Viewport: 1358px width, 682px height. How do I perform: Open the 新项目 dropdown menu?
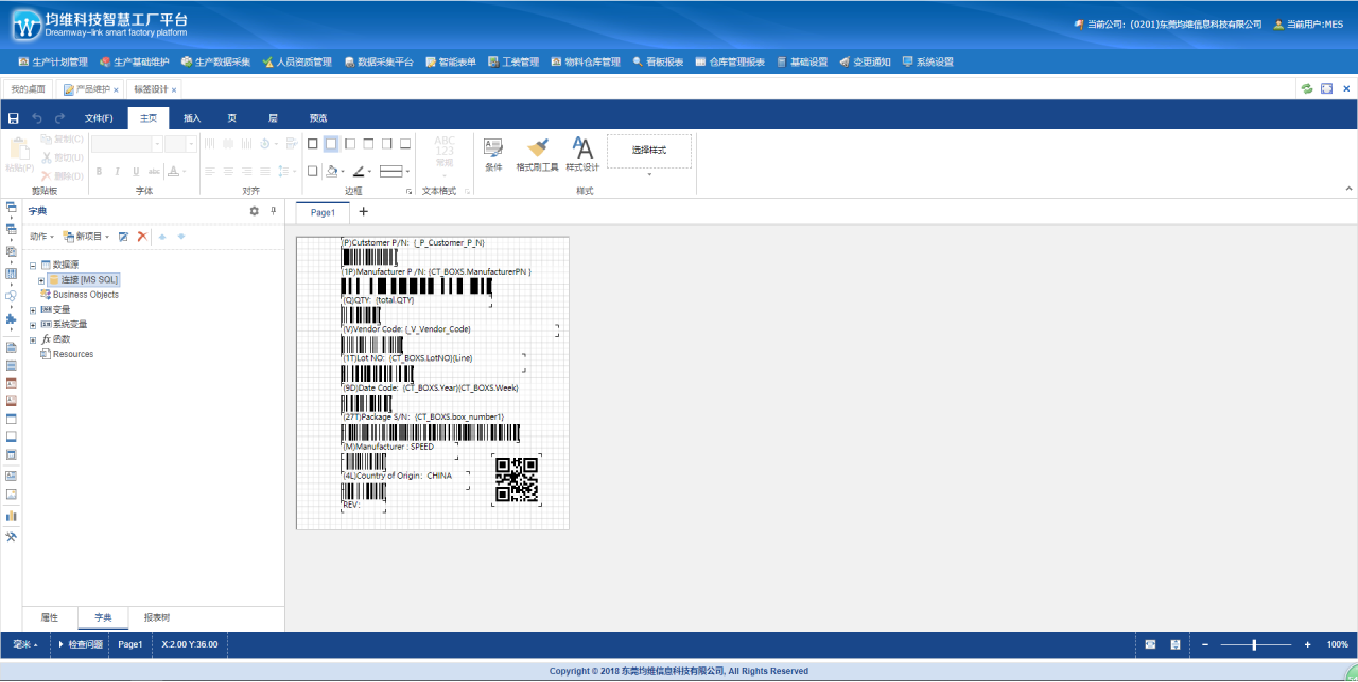86,236
